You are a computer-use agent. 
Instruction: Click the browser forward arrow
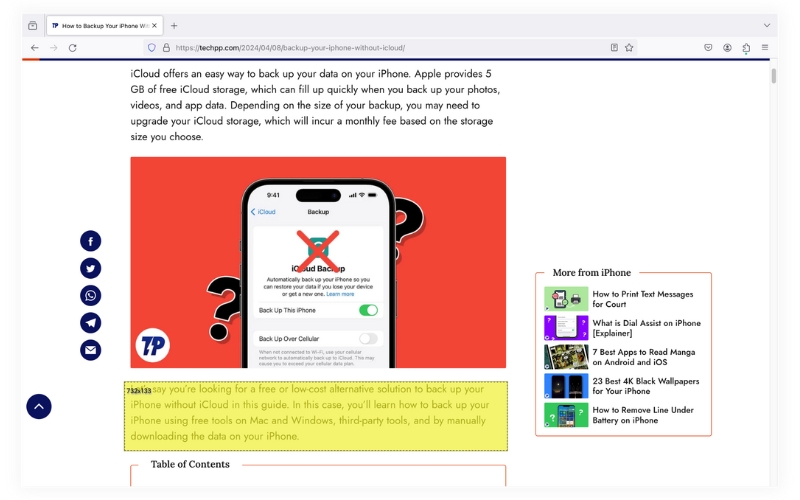coord(54,47)
